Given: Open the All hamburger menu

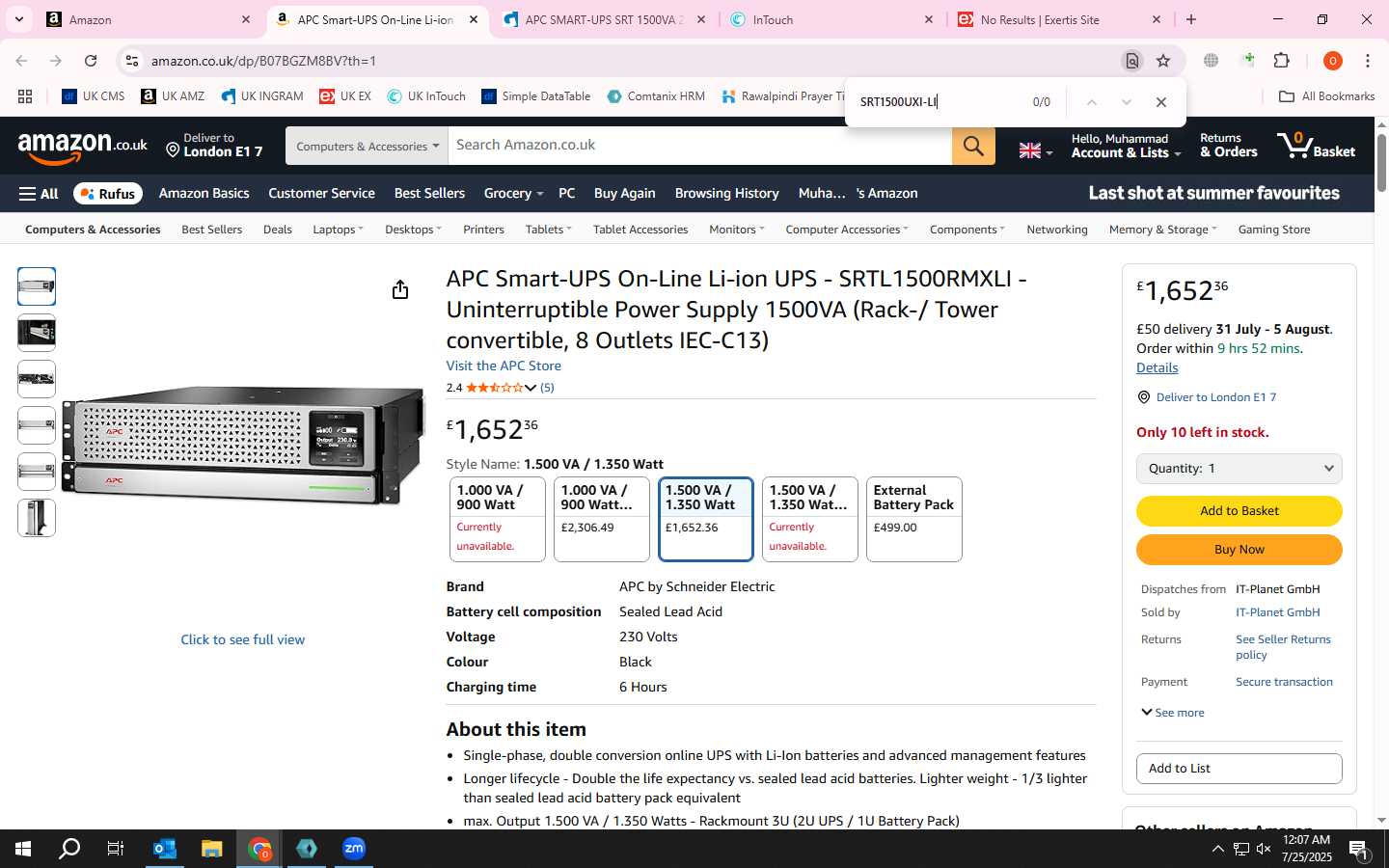Looking at the screenshot, I should point(39,194).
